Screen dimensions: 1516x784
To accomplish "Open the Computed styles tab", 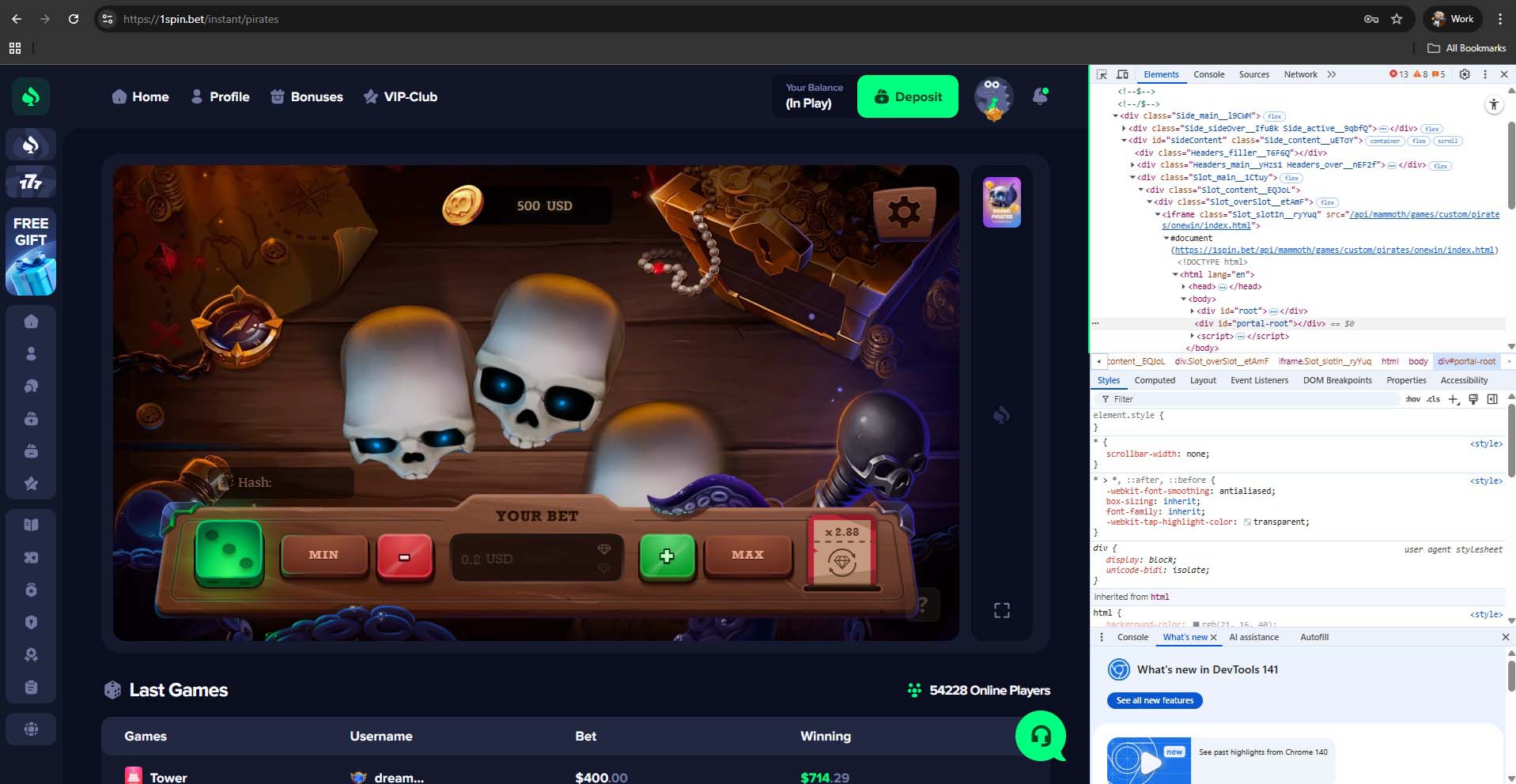I will (x=1155, y=380).
